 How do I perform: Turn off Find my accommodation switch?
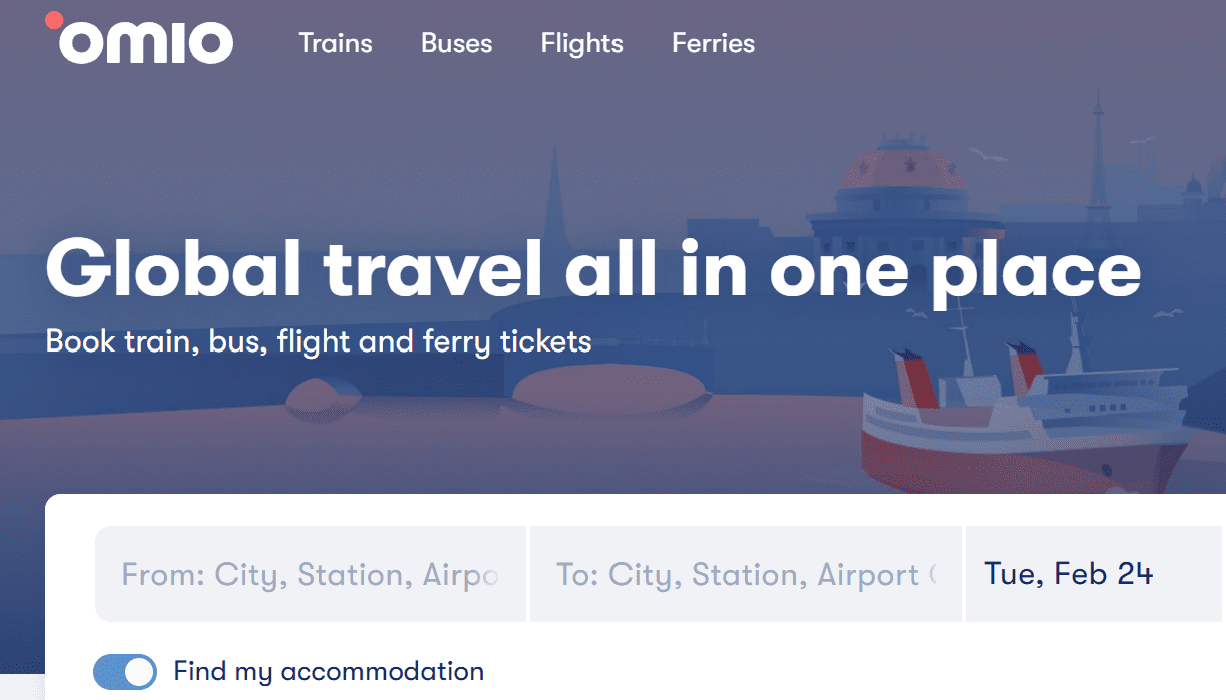125,672
